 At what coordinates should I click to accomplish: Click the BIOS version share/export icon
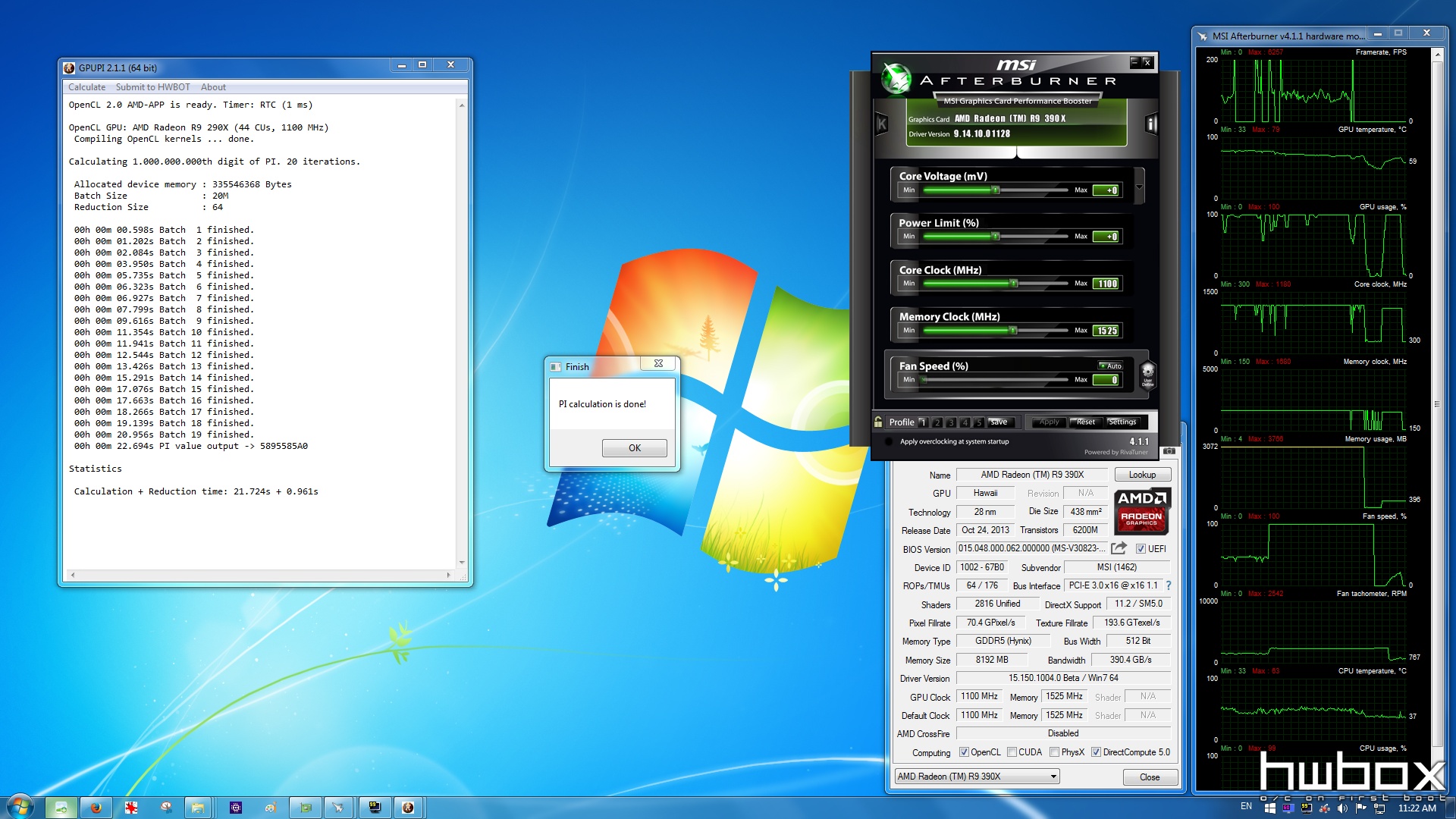(x=1119, y=548)
